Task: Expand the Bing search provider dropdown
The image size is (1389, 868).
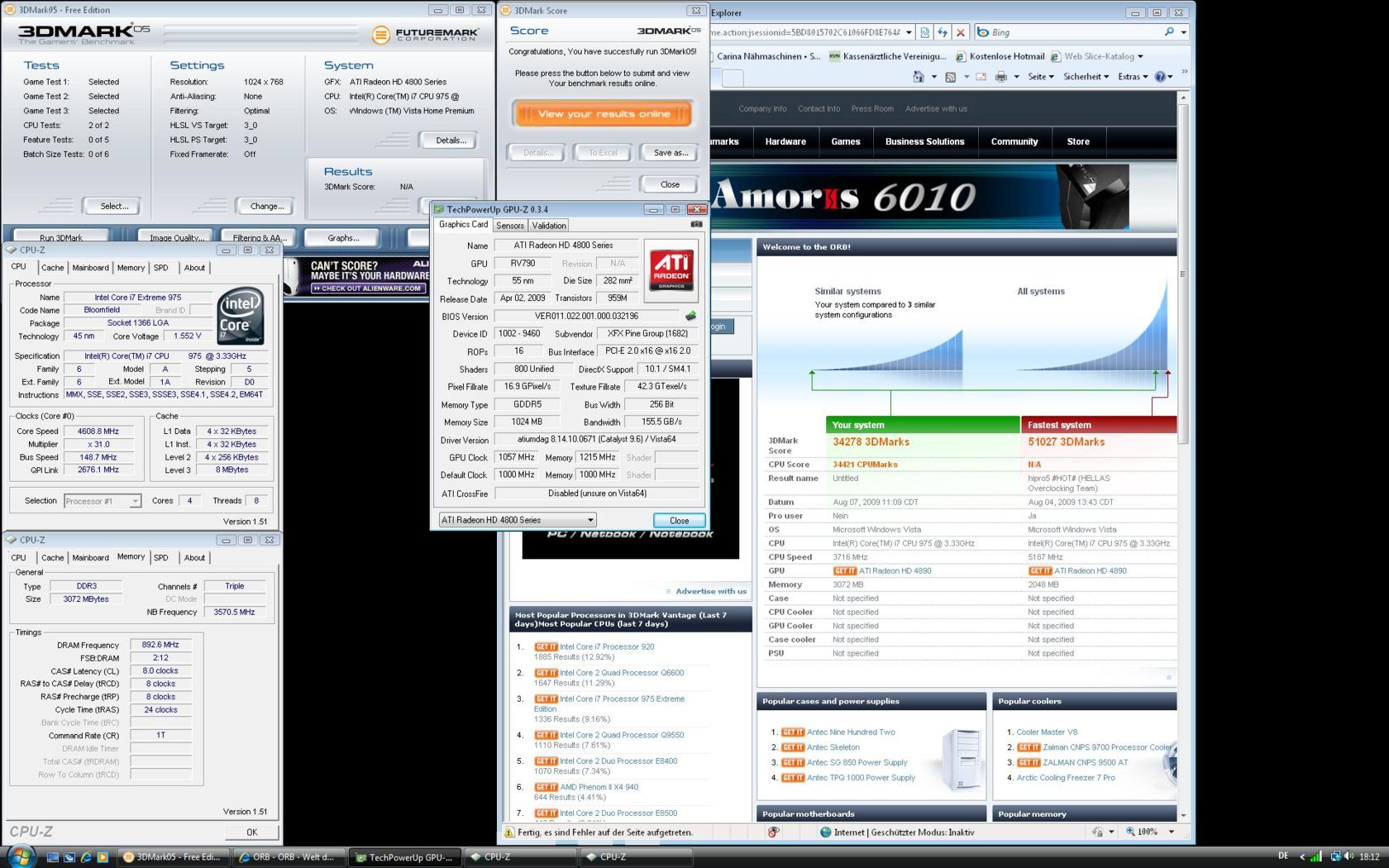Action: 1184,32
